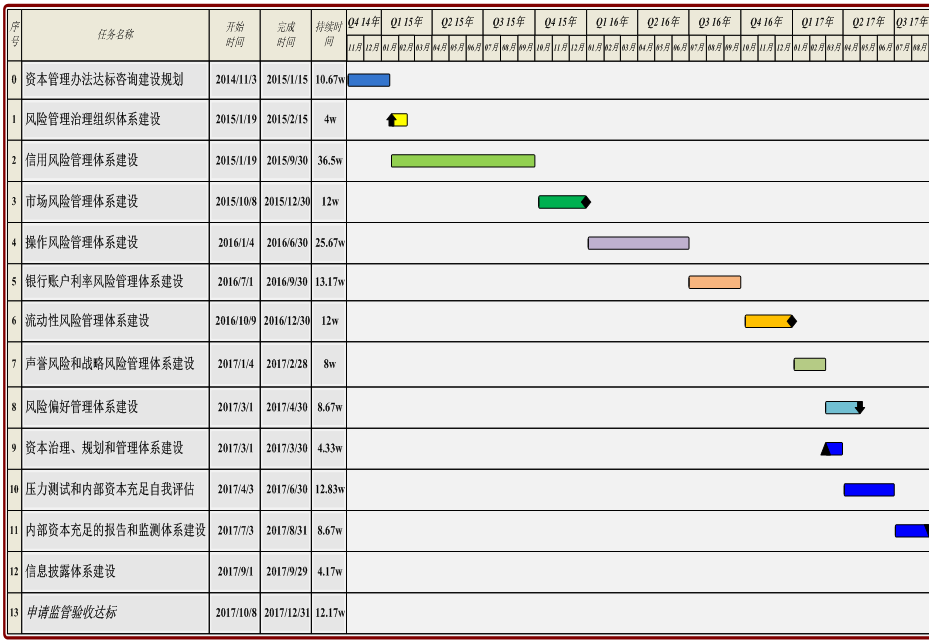
Task: Select the task name 信息披露体系建设
Action: 71,572
